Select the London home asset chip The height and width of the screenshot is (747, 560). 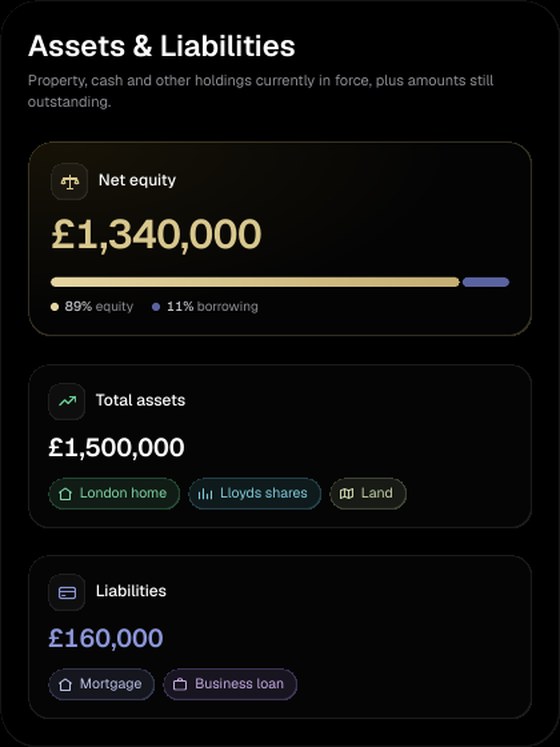tap(114, 494)
